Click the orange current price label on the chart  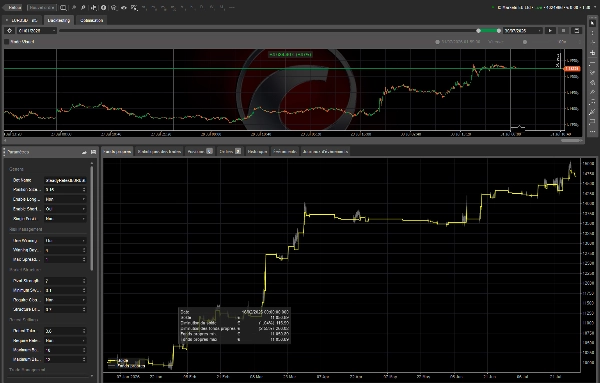point(572,68)
